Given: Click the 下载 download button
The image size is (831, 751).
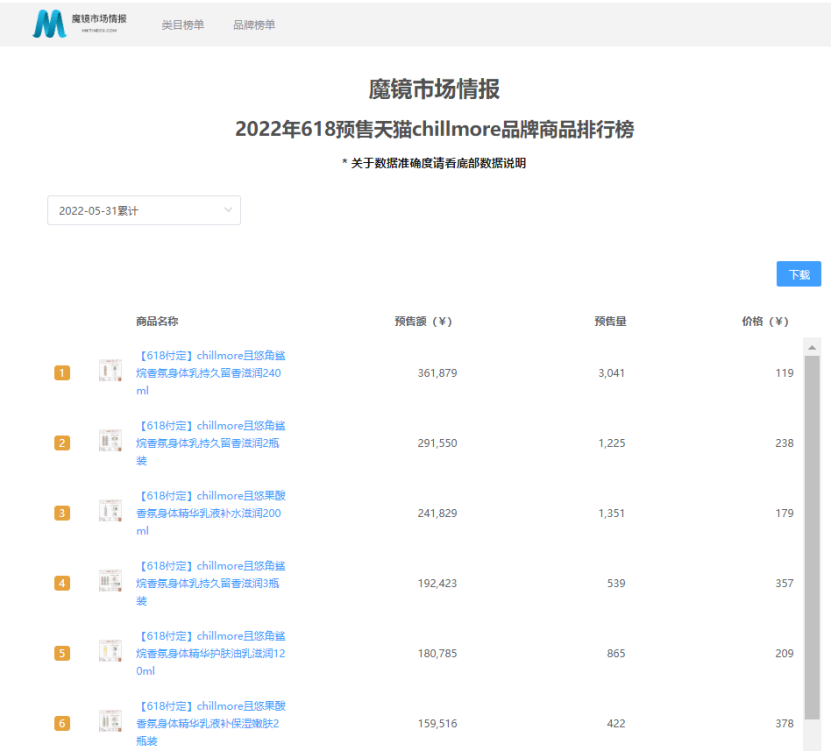Looking at the screenshot, I should tap(798, 273).
